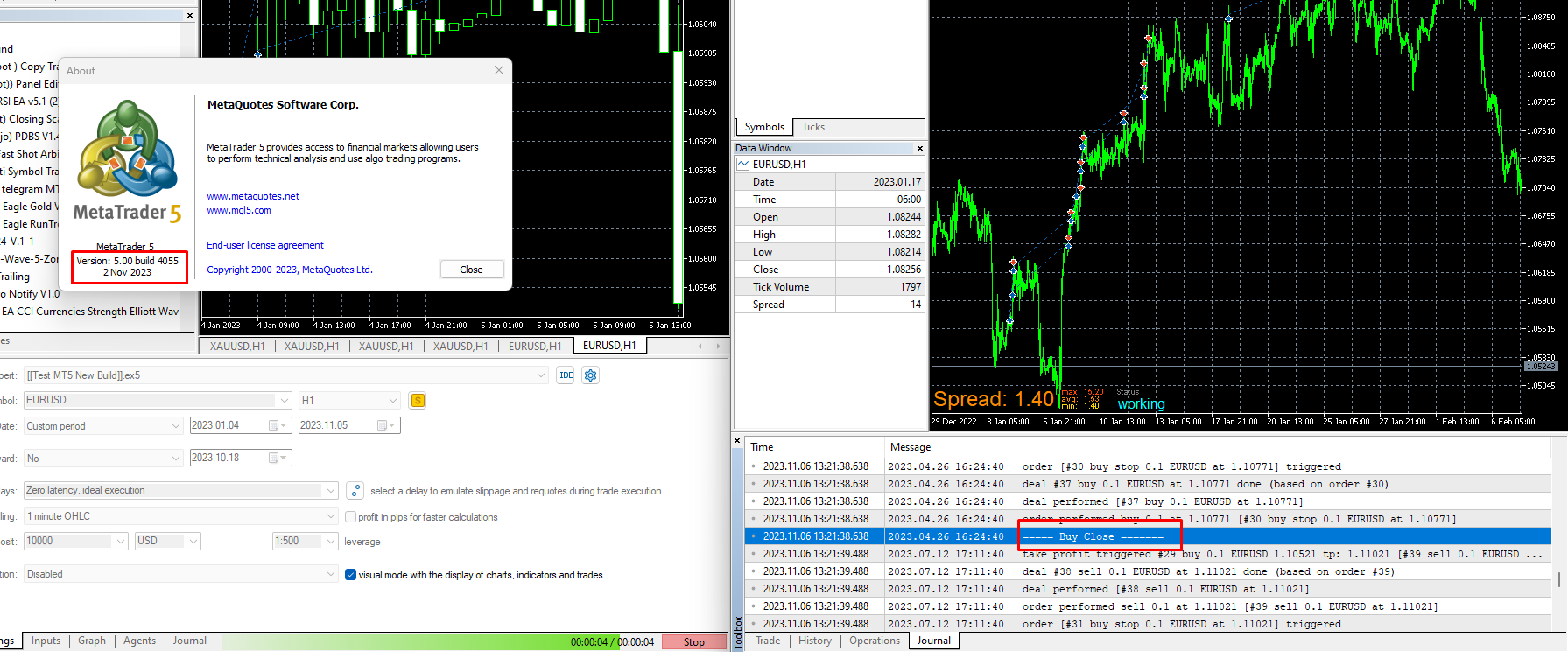Open the Graph tab in tester
Screen dimensions: 1568x652
point(92,641)
